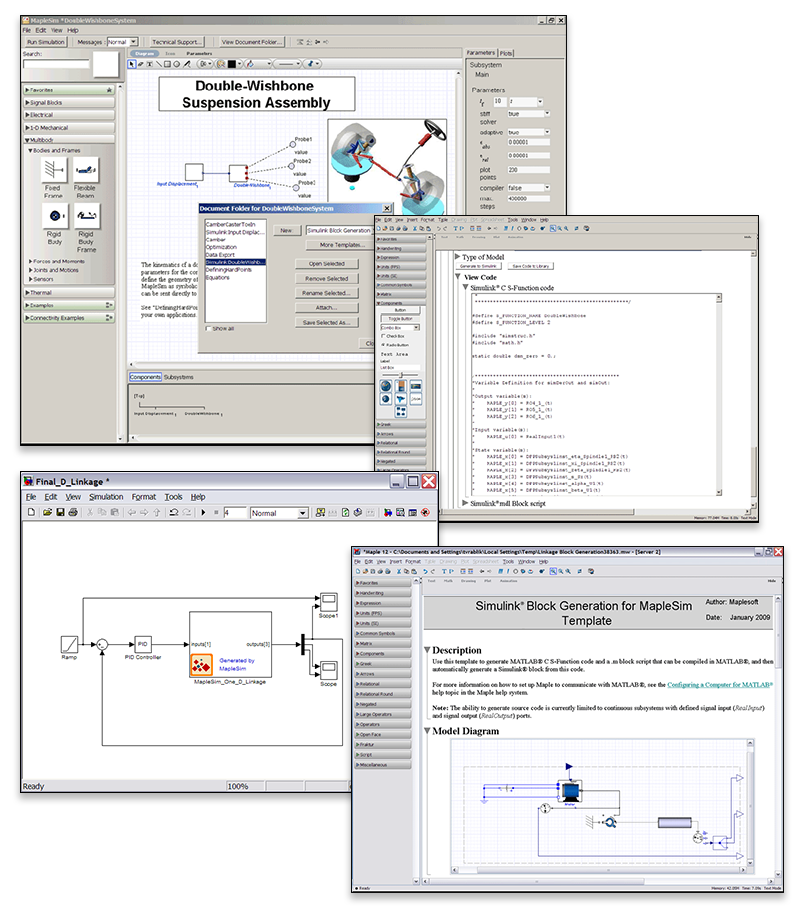The width and height of the screenshot is (805, 914).
Task: Expand the 1-D Mechanical palette
Action: pos(69,128)
